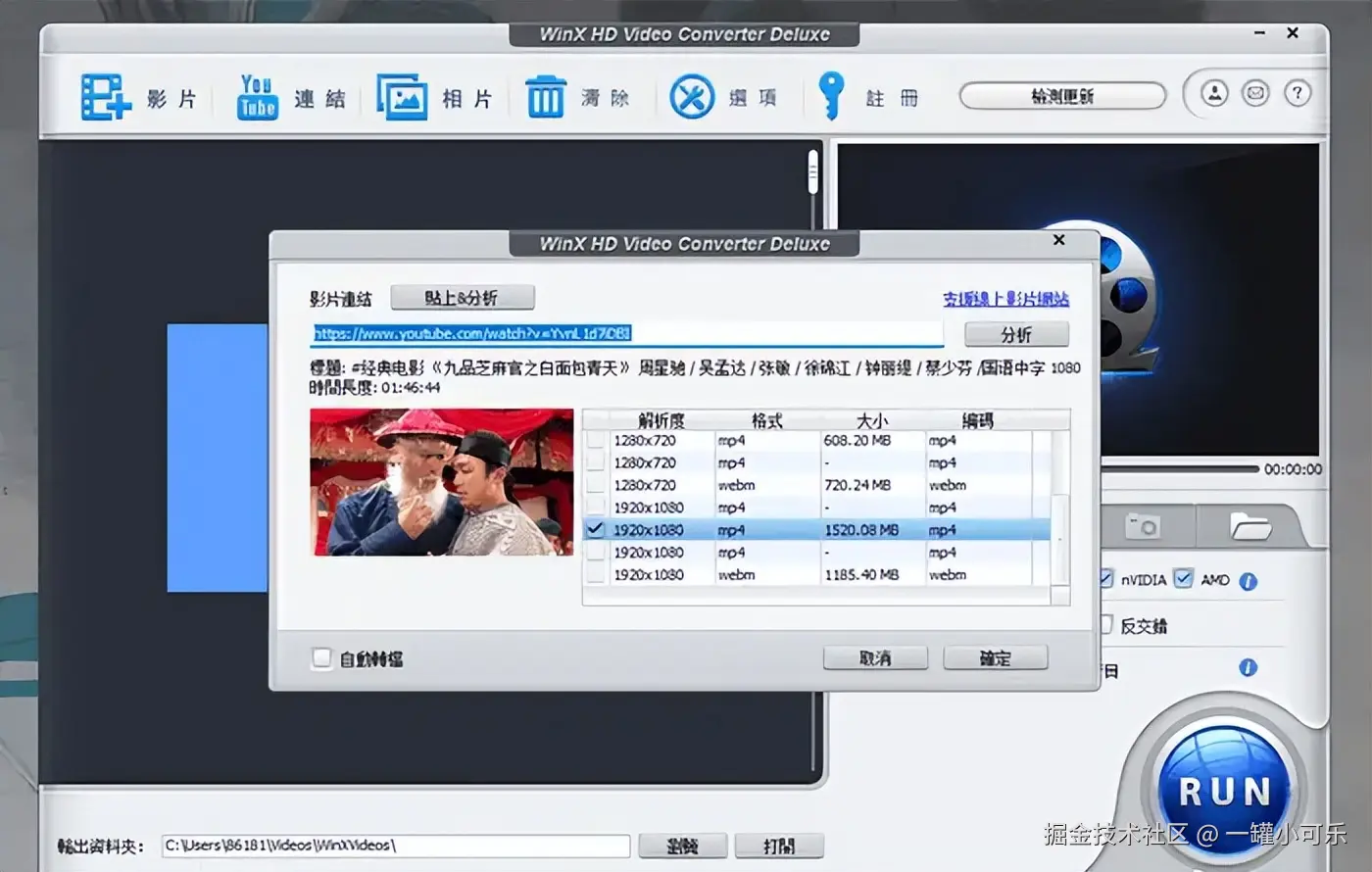Click the 分析 analyze button
Image resolution: width=1372 pixels, height=872 pixels.
pos(1016,334)
